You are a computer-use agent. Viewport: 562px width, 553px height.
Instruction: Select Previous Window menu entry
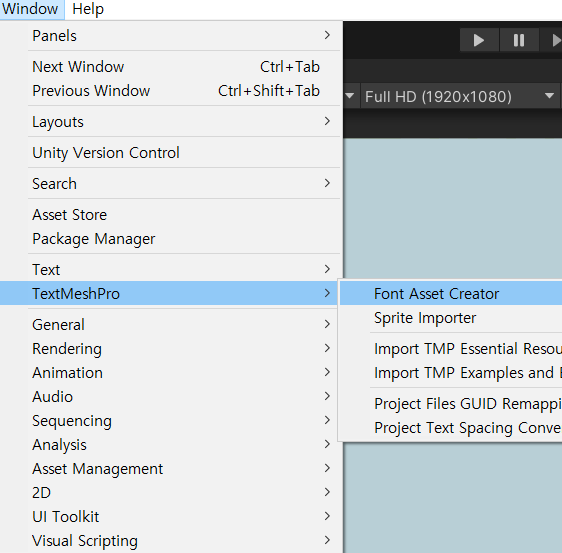(x=170, y=91)
